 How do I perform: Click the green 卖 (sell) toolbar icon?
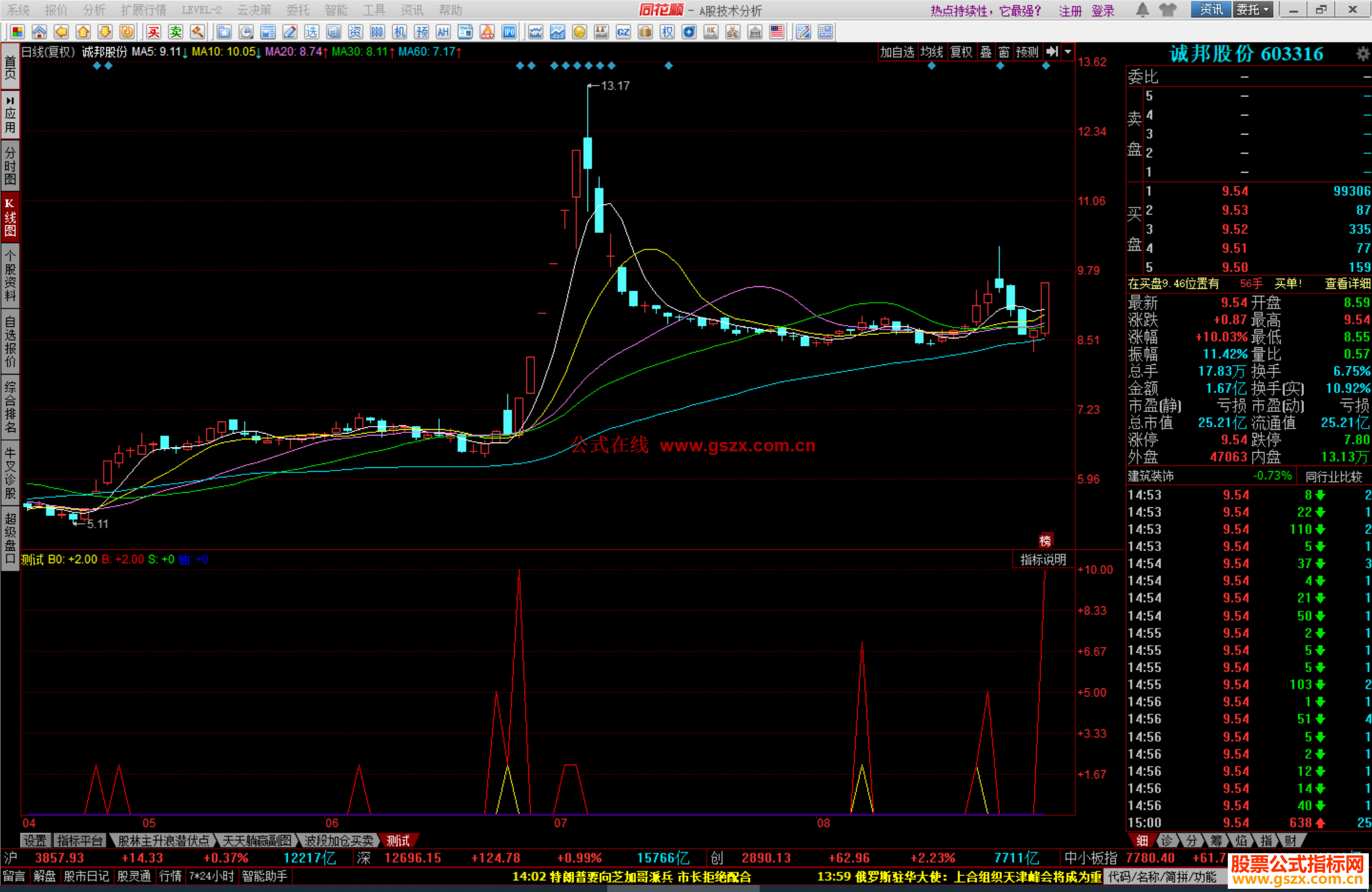pos(176,32)
